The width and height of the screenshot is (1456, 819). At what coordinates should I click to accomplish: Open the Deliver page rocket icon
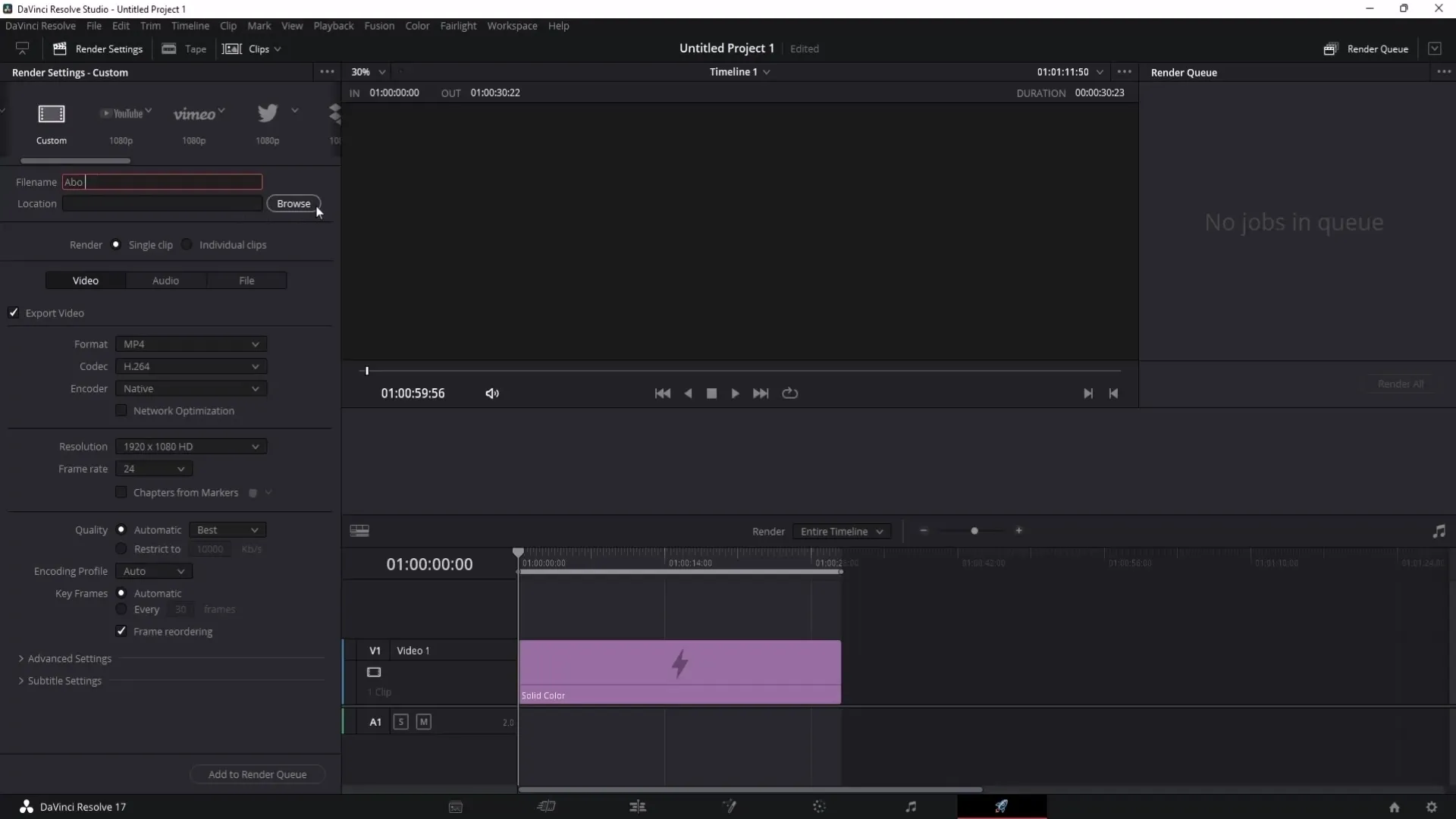[x=1001, y=806]
